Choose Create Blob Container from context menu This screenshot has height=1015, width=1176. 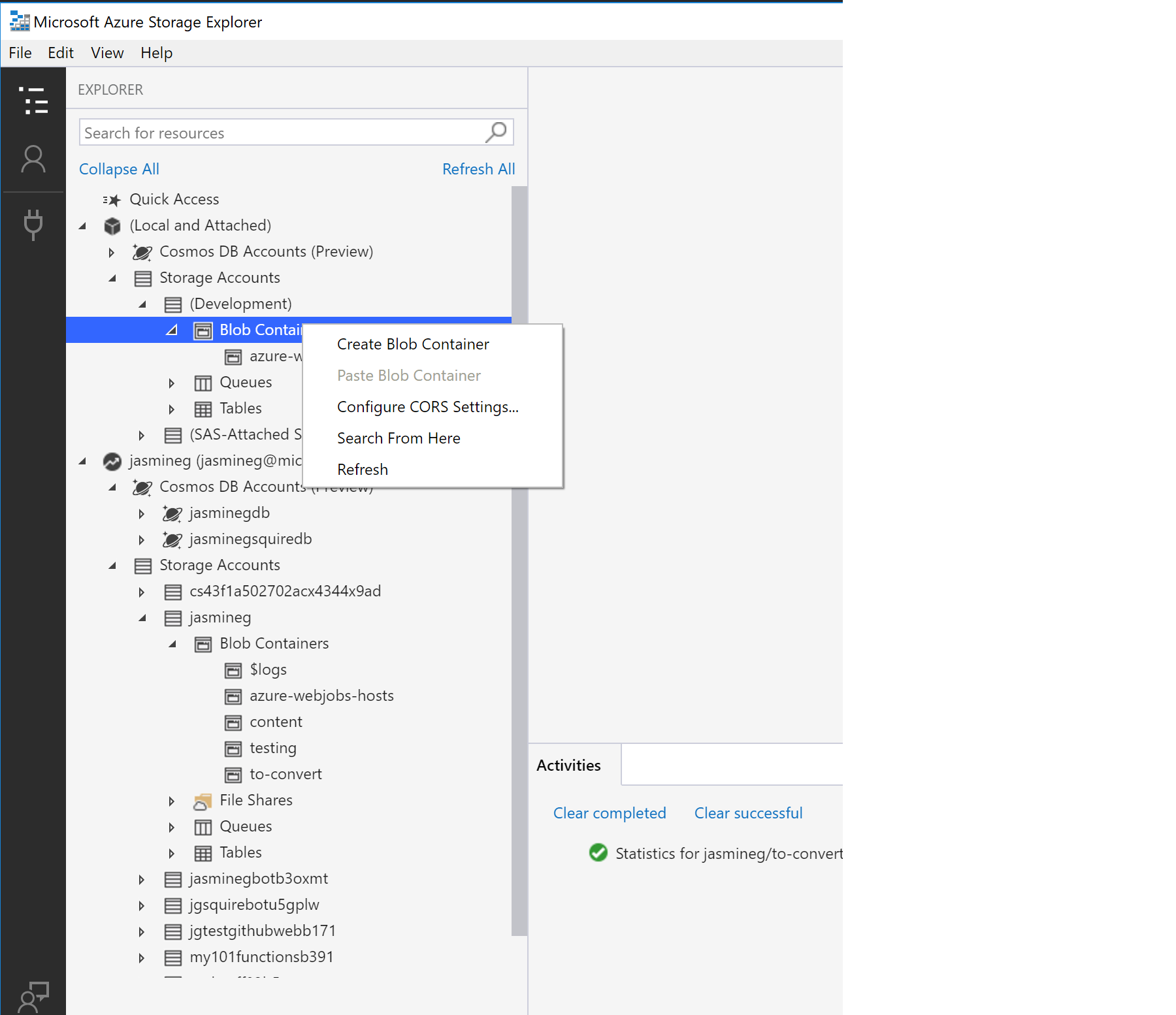point(433,344)
